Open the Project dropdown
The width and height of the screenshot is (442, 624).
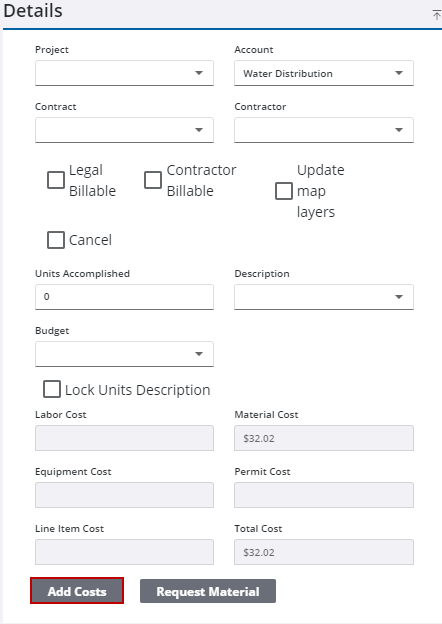tap(124, 73)
